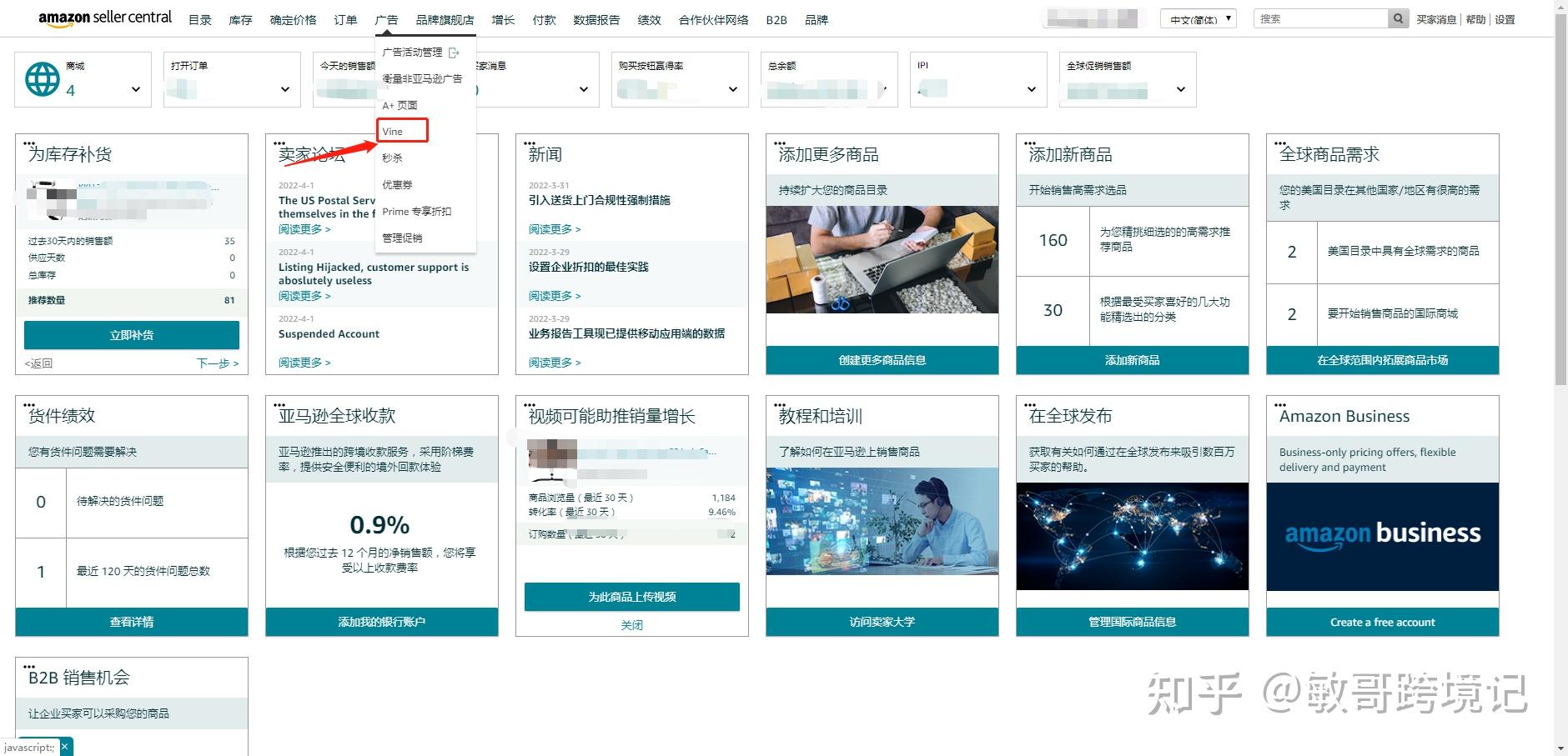The height and width of the screenshot is (756, 1568).
Task: Open the three-dot menu on 添加更多商品 card
Action: [780, 143]
